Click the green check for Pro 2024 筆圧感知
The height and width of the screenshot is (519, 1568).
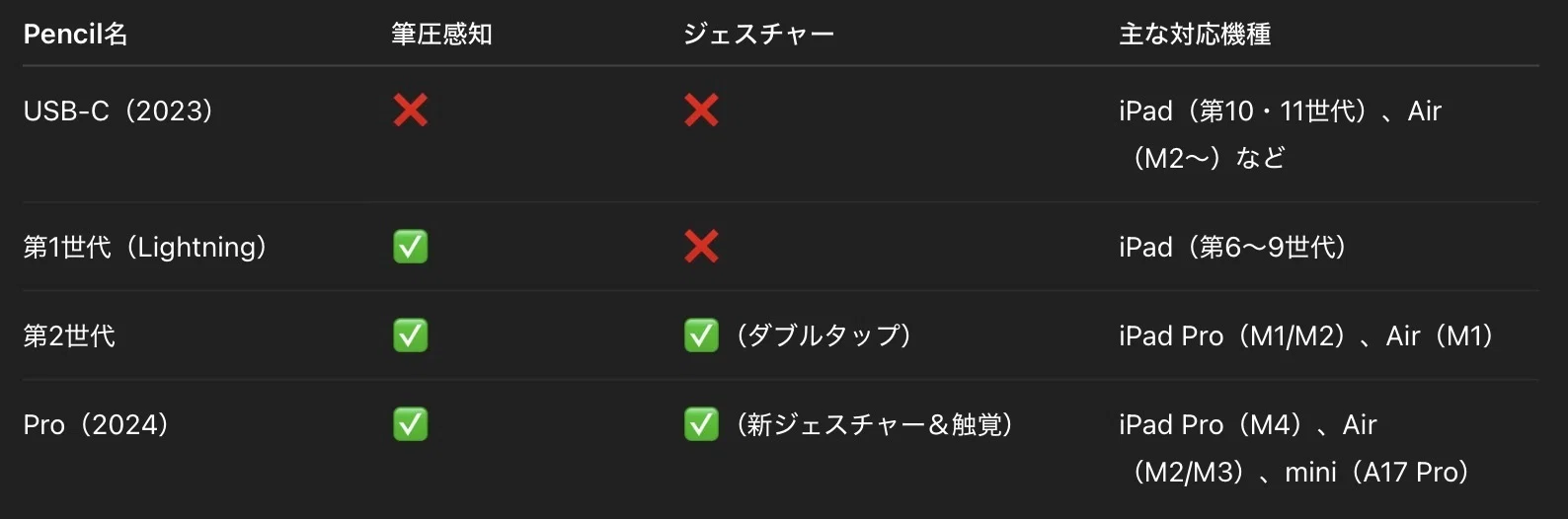[x=410, y=424]
